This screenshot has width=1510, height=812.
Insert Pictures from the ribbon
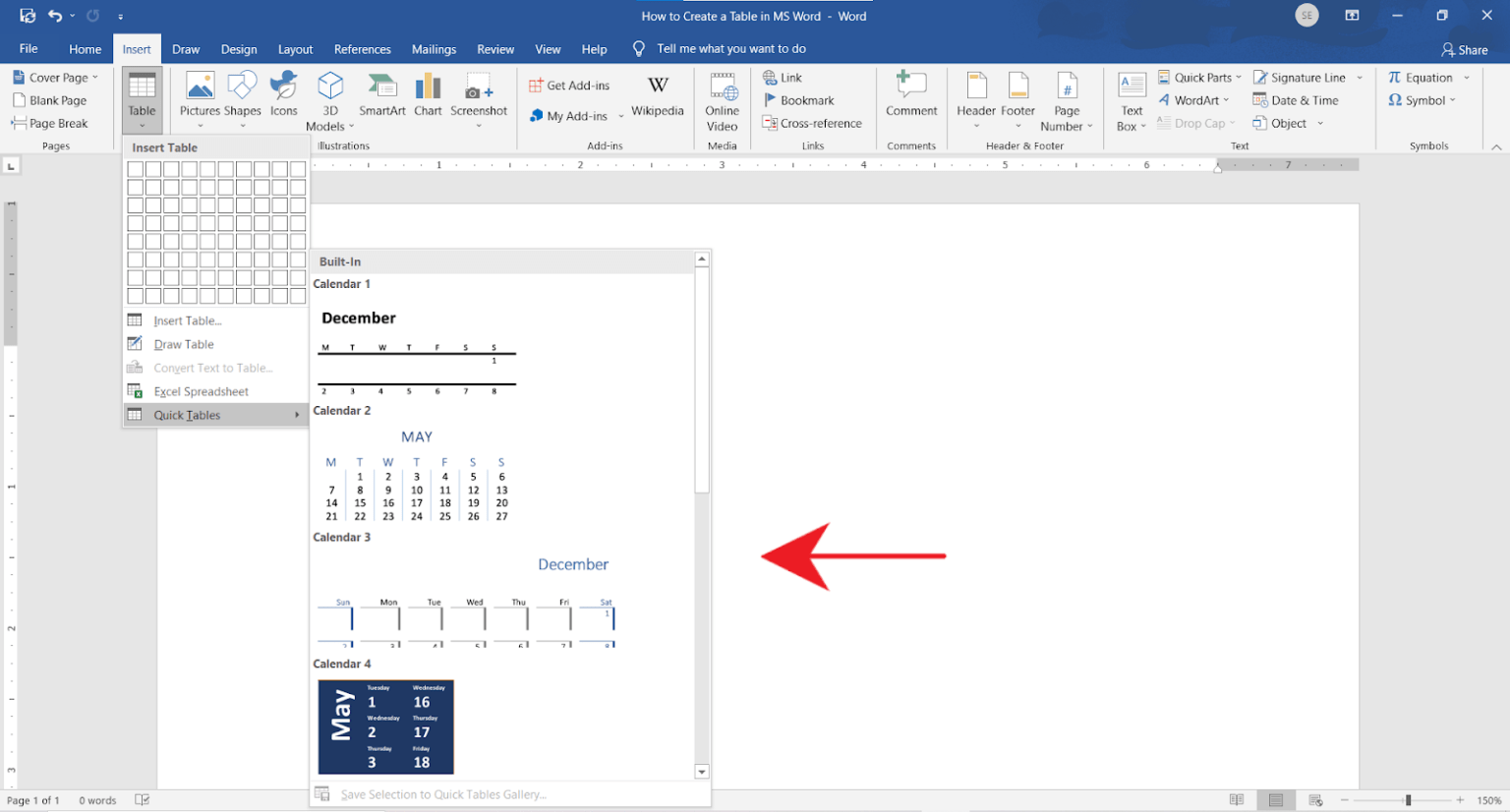click(x=200, y=100)
